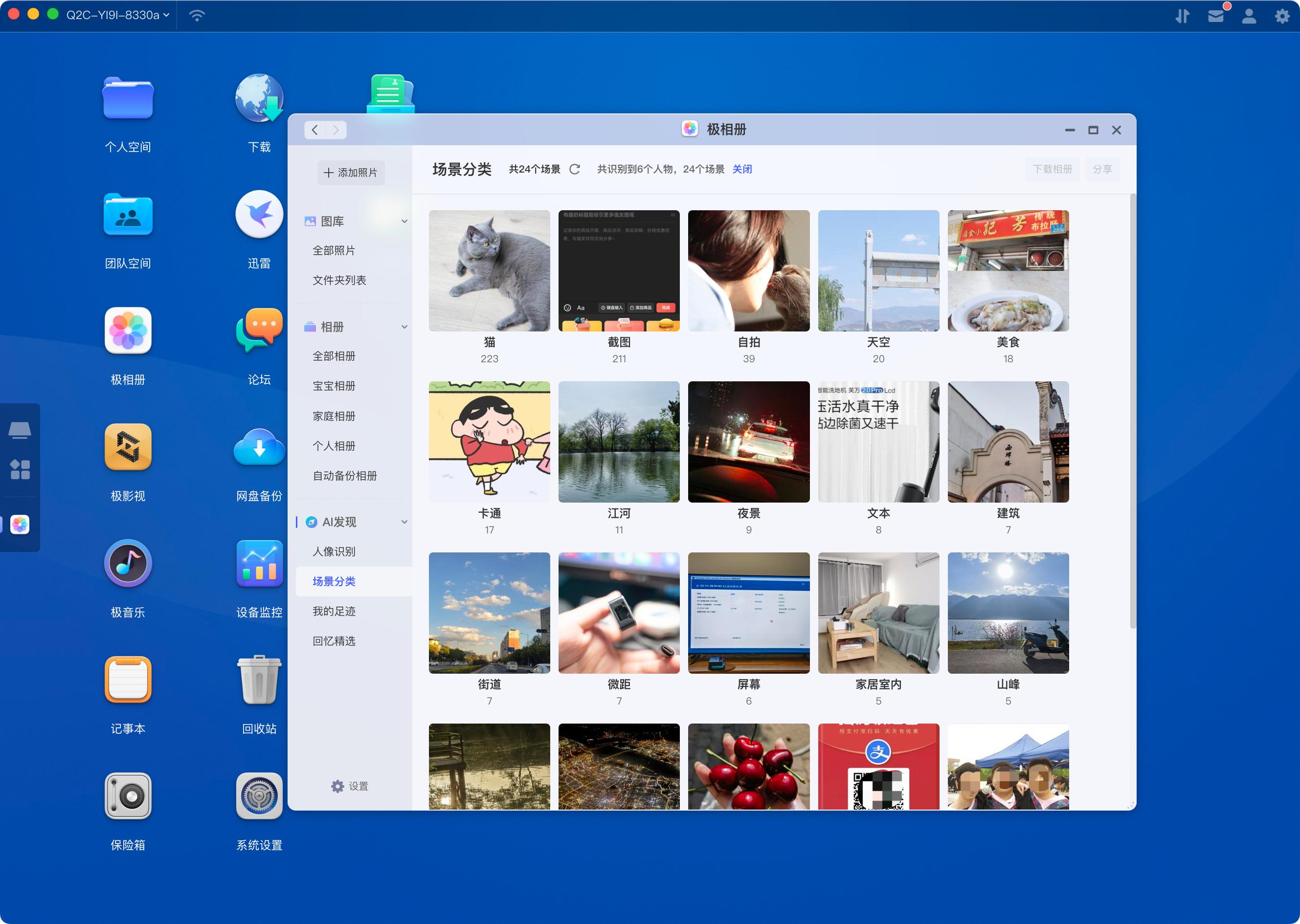This screenshot has width=1300, height=924.
Task: Open 全部照片 in the sidebar
Action: point(334,250)
